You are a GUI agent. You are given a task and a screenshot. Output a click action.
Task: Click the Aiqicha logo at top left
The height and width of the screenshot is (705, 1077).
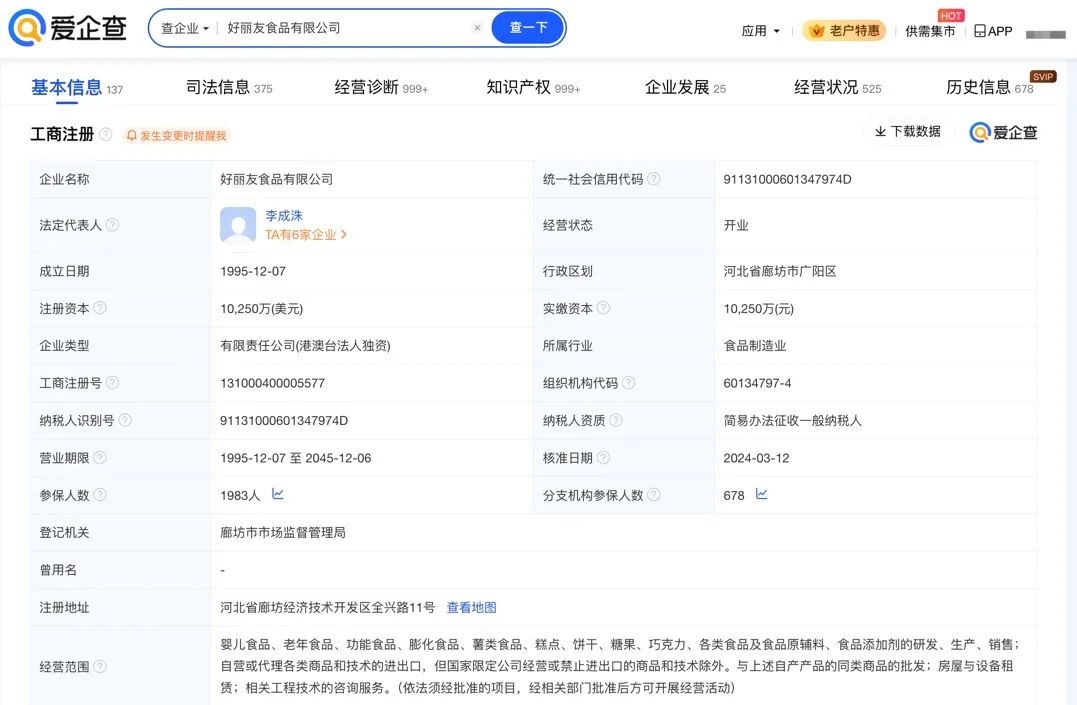pos(68,28)
